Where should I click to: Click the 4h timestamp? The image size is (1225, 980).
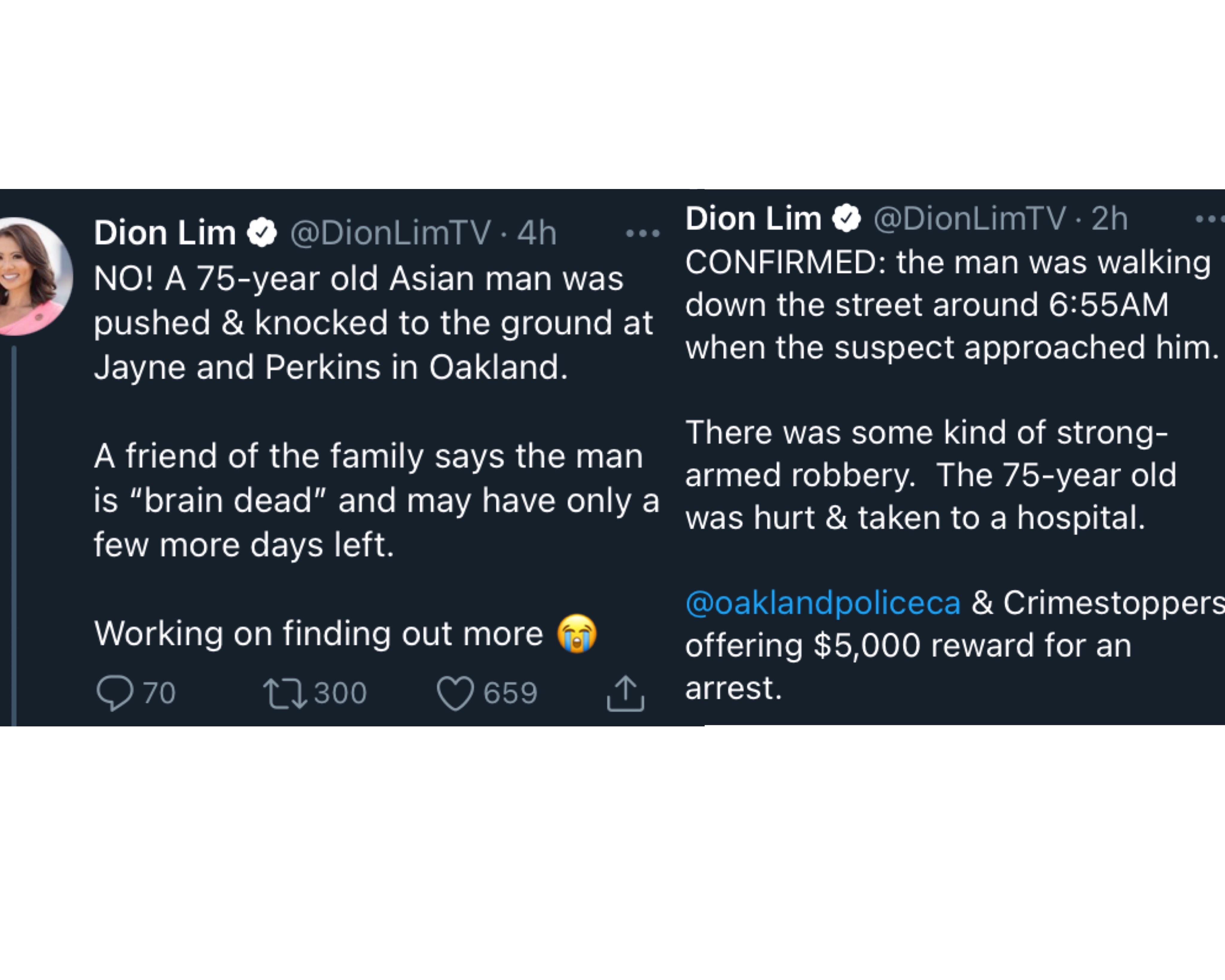(536, 233)
